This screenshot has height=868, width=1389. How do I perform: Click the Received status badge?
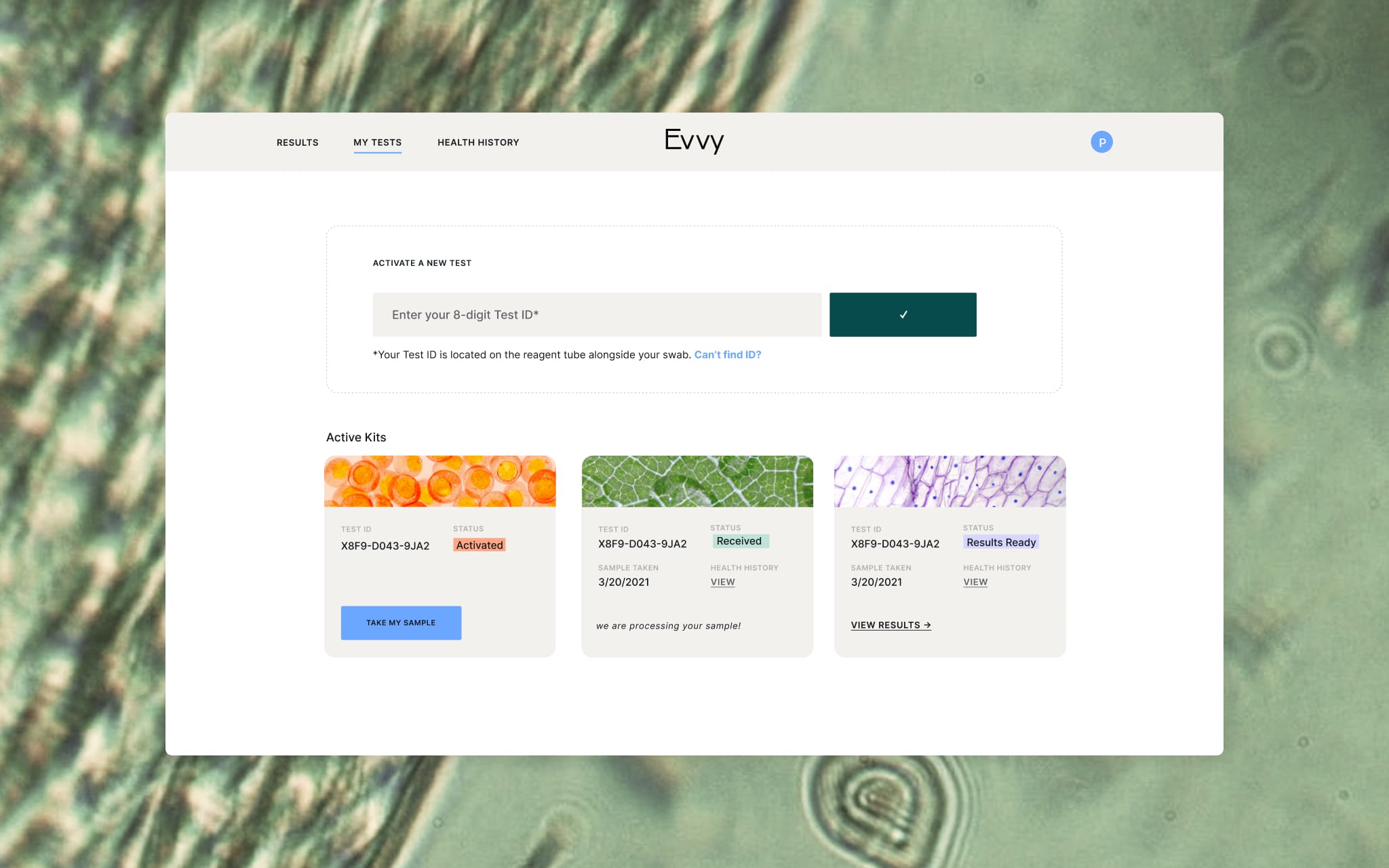pyautogui.click(x=739, y=541)
